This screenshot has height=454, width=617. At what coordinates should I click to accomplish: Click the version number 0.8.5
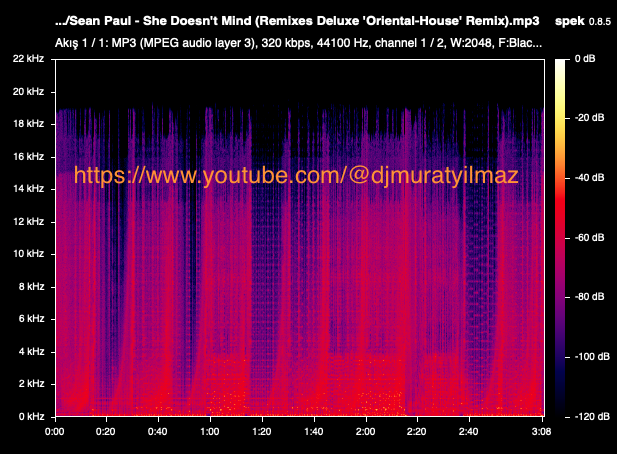point(600,22)
